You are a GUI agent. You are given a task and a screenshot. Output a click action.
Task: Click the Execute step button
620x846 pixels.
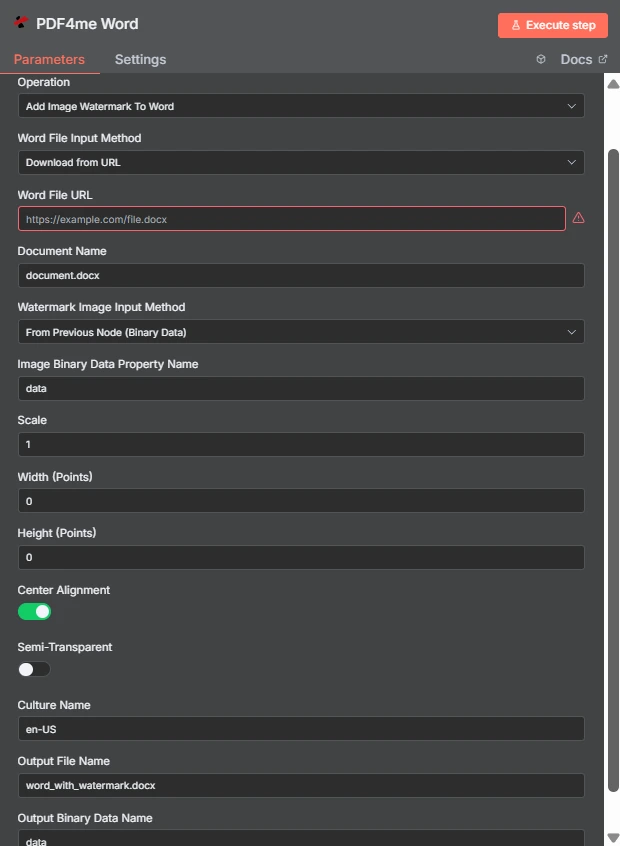coord(553,25)
